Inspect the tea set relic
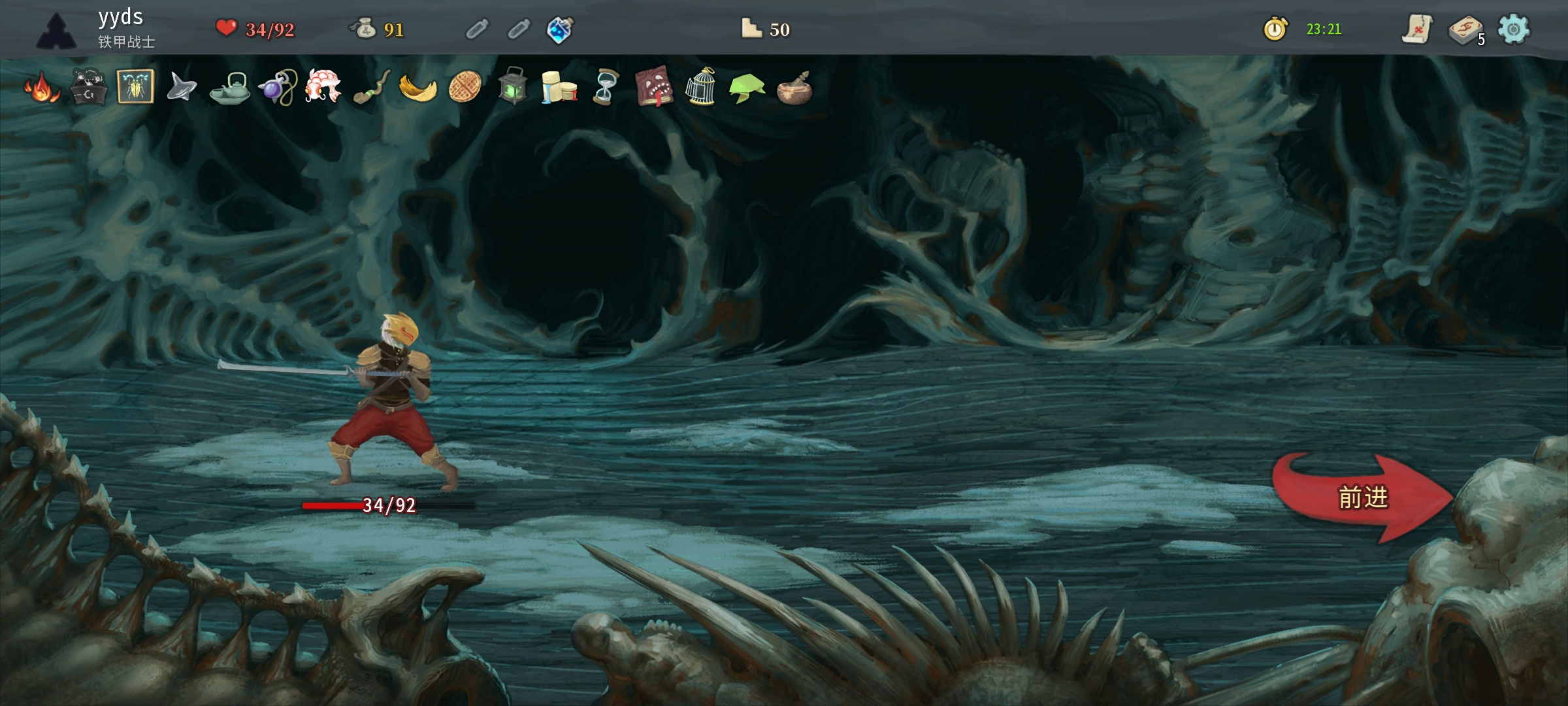Viewport: 1568px width, 706px height. click(x=229, y=88)
